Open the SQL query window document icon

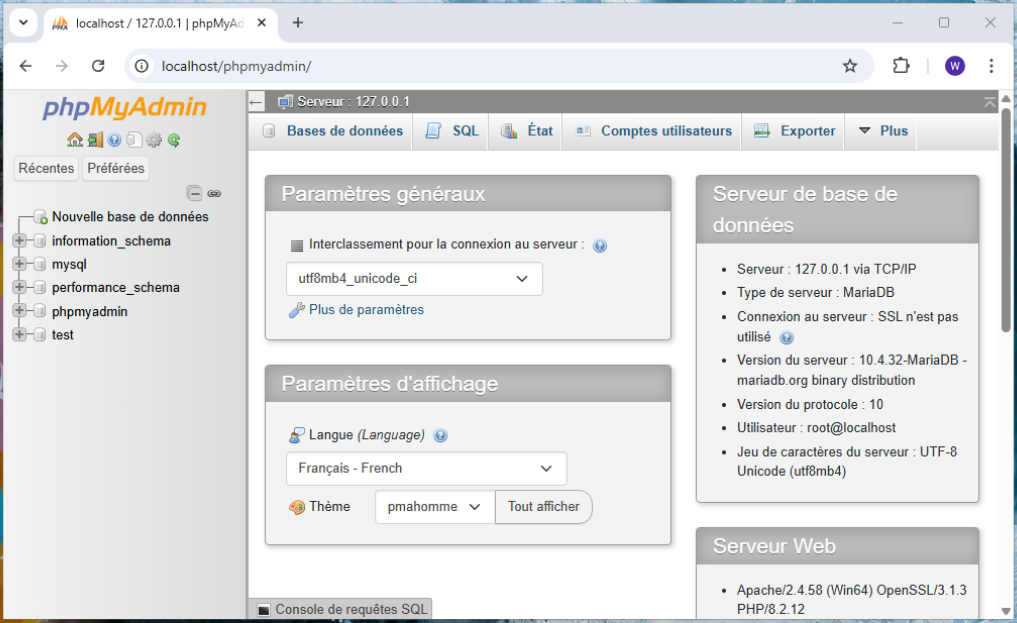pos(134,140)
